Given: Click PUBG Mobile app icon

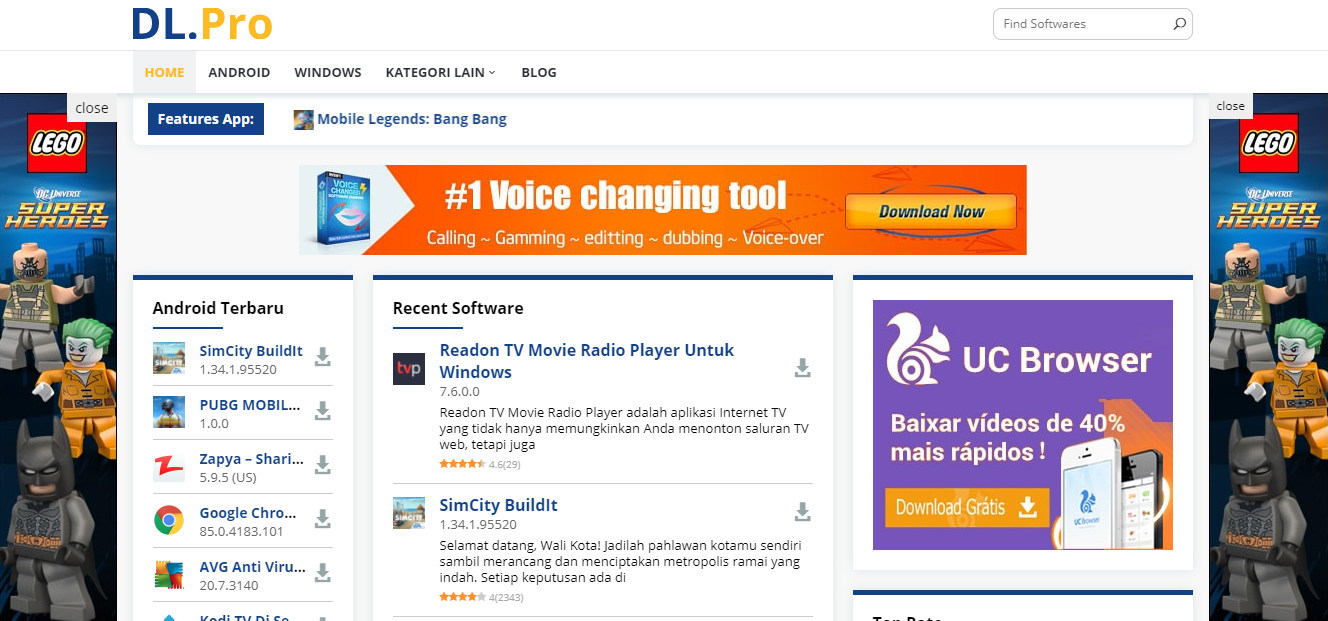Looking at the screenshot, I should click(169, 412).
